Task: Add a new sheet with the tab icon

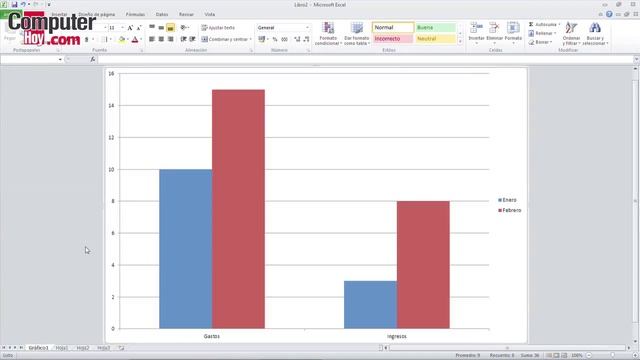Action: coord(121,348)
